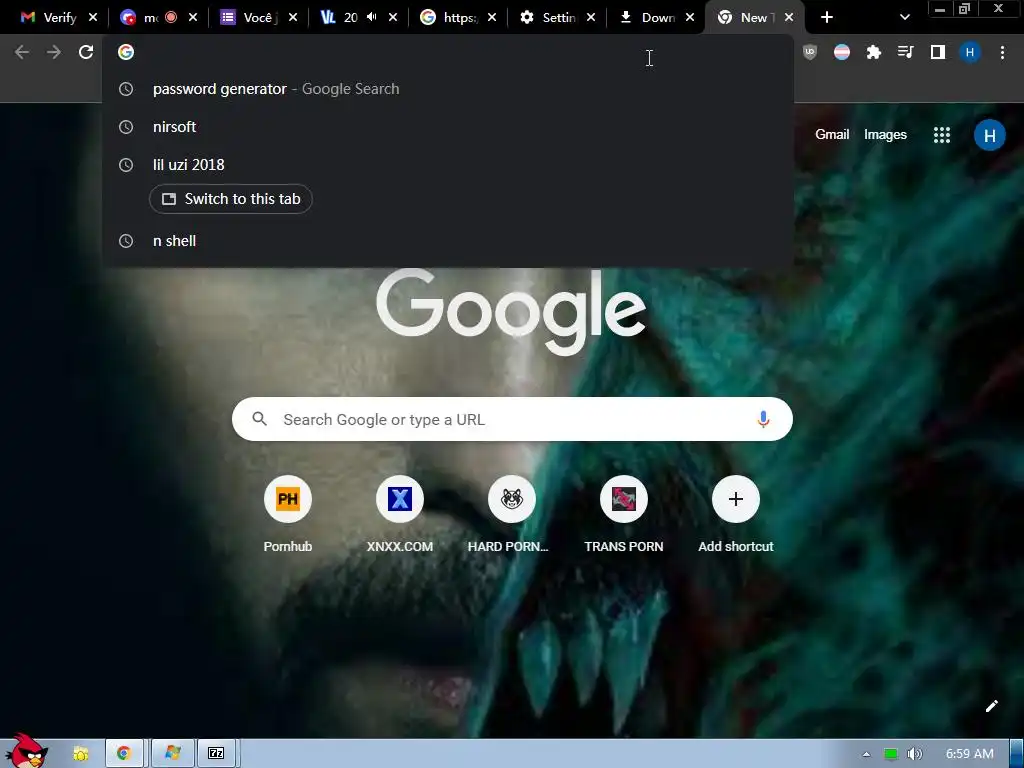Open the Google apps grid

point(942,135)
